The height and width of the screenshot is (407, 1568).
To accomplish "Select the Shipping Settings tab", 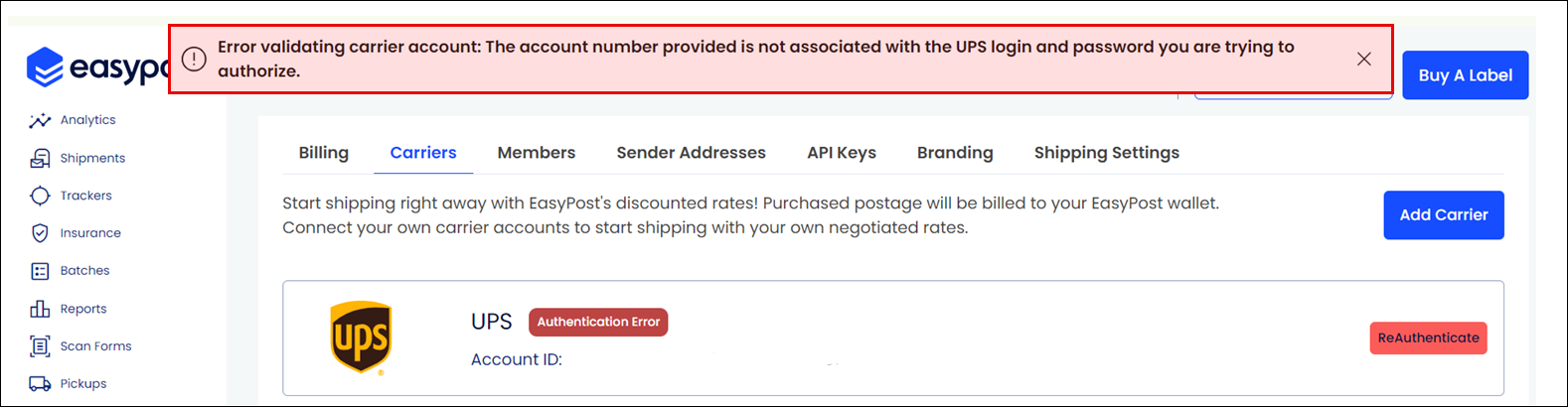I will 1107,153.
